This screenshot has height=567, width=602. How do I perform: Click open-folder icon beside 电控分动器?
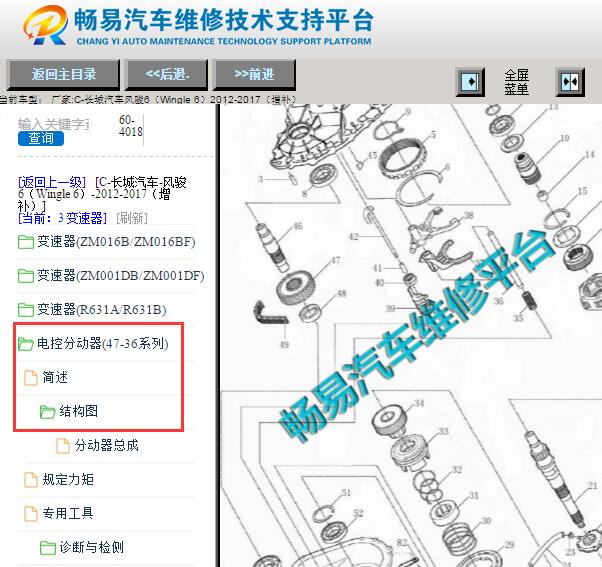click(x=26, y=344)
